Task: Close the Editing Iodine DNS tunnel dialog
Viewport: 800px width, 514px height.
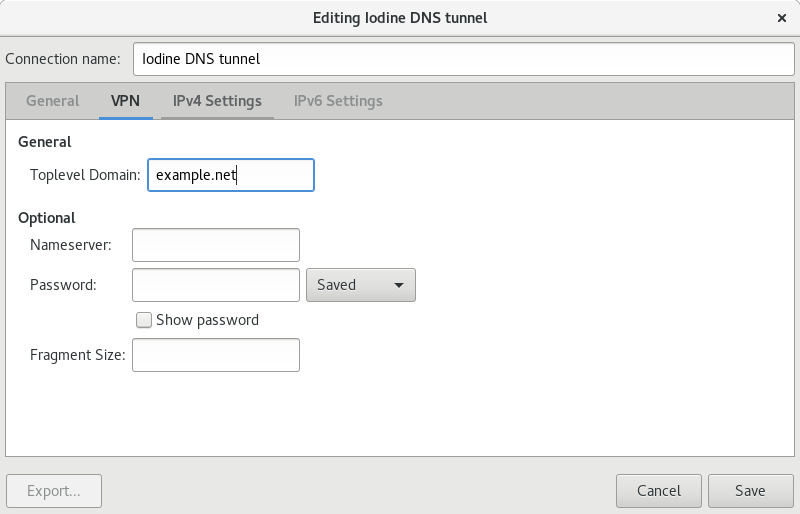Action: (781, 18)
